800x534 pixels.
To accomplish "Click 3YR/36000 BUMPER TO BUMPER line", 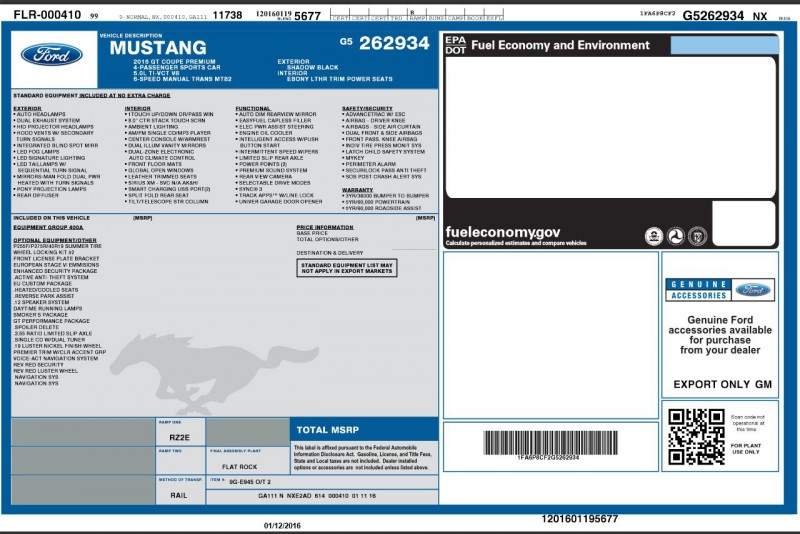I will click(x=387, y=196).
